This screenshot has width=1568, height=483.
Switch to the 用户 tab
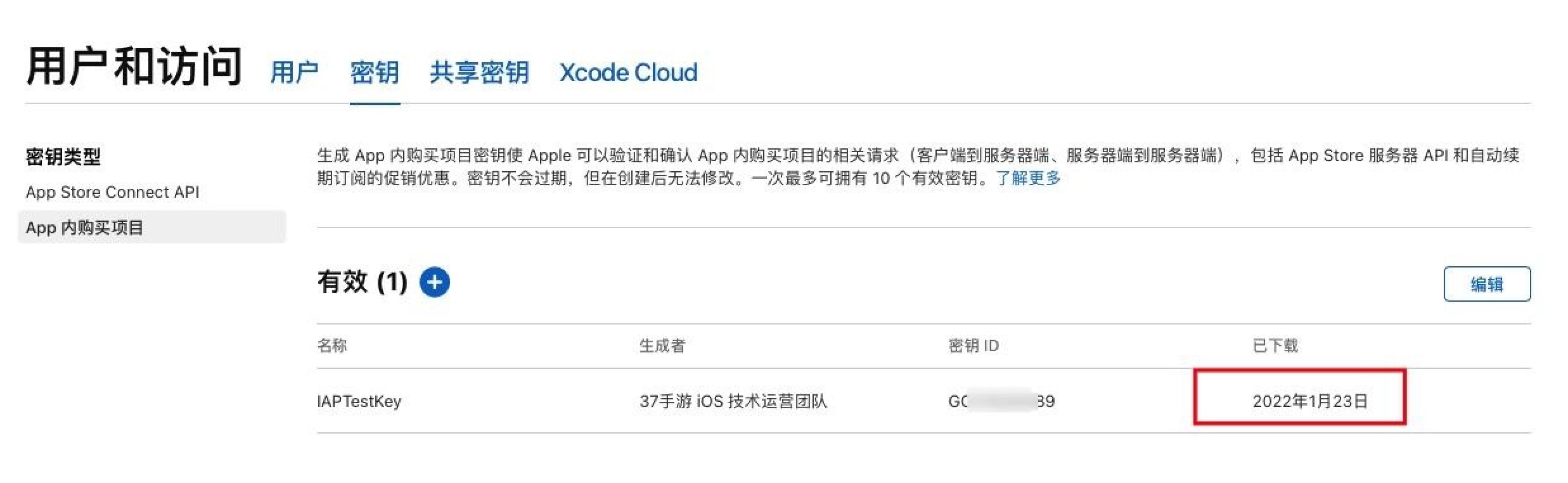[x=294, y=72]
